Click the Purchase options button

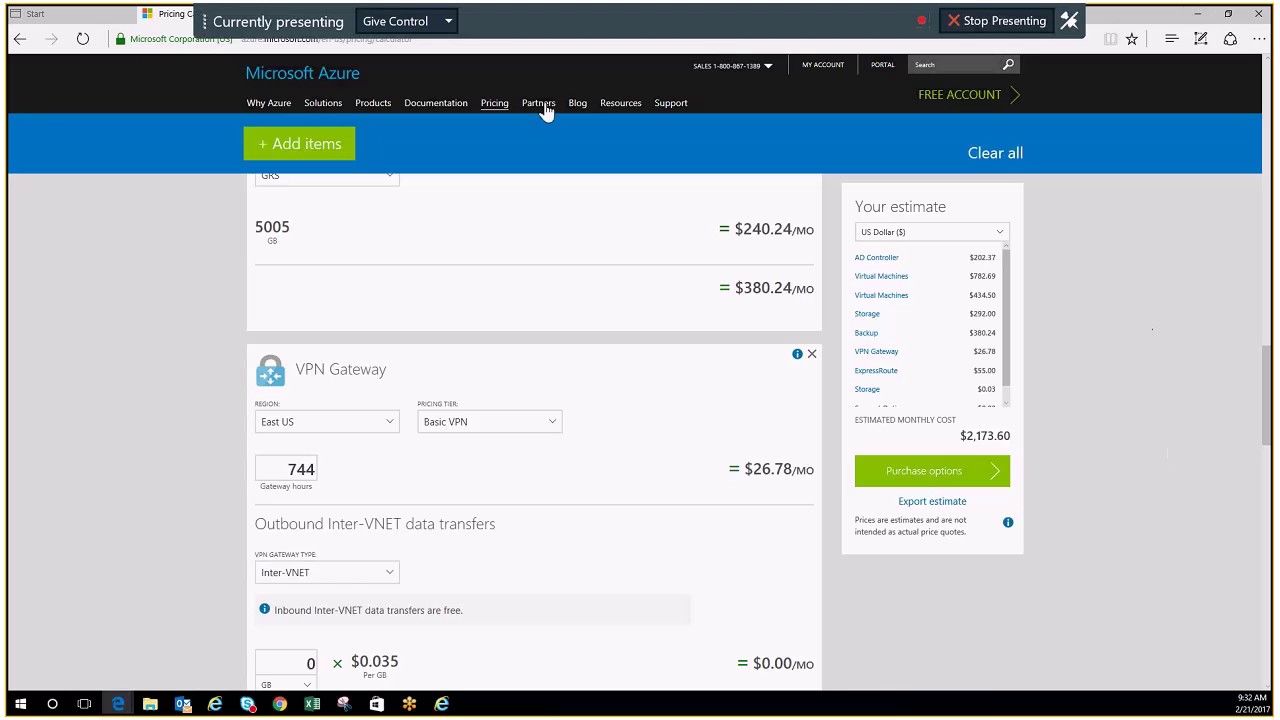[932, 471]
